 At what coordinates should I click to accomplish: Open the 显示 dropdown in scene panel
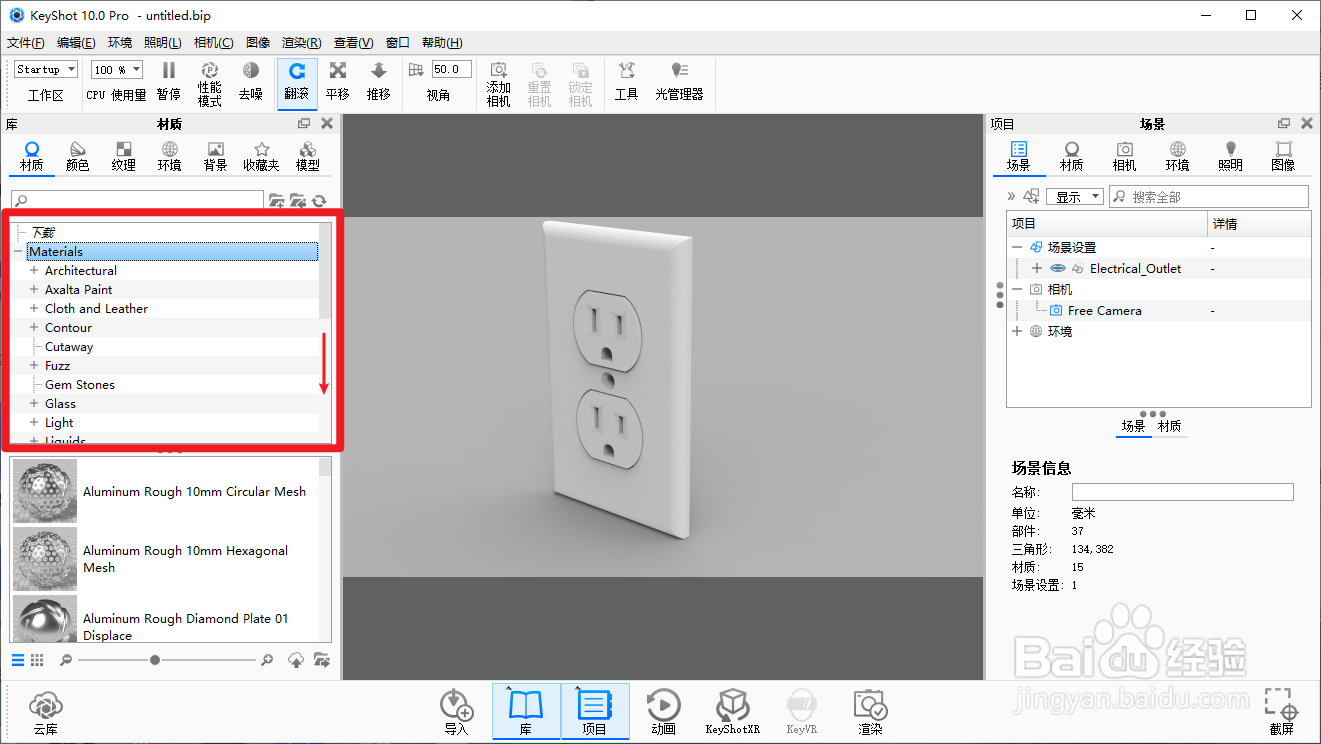pos(1075,197)
